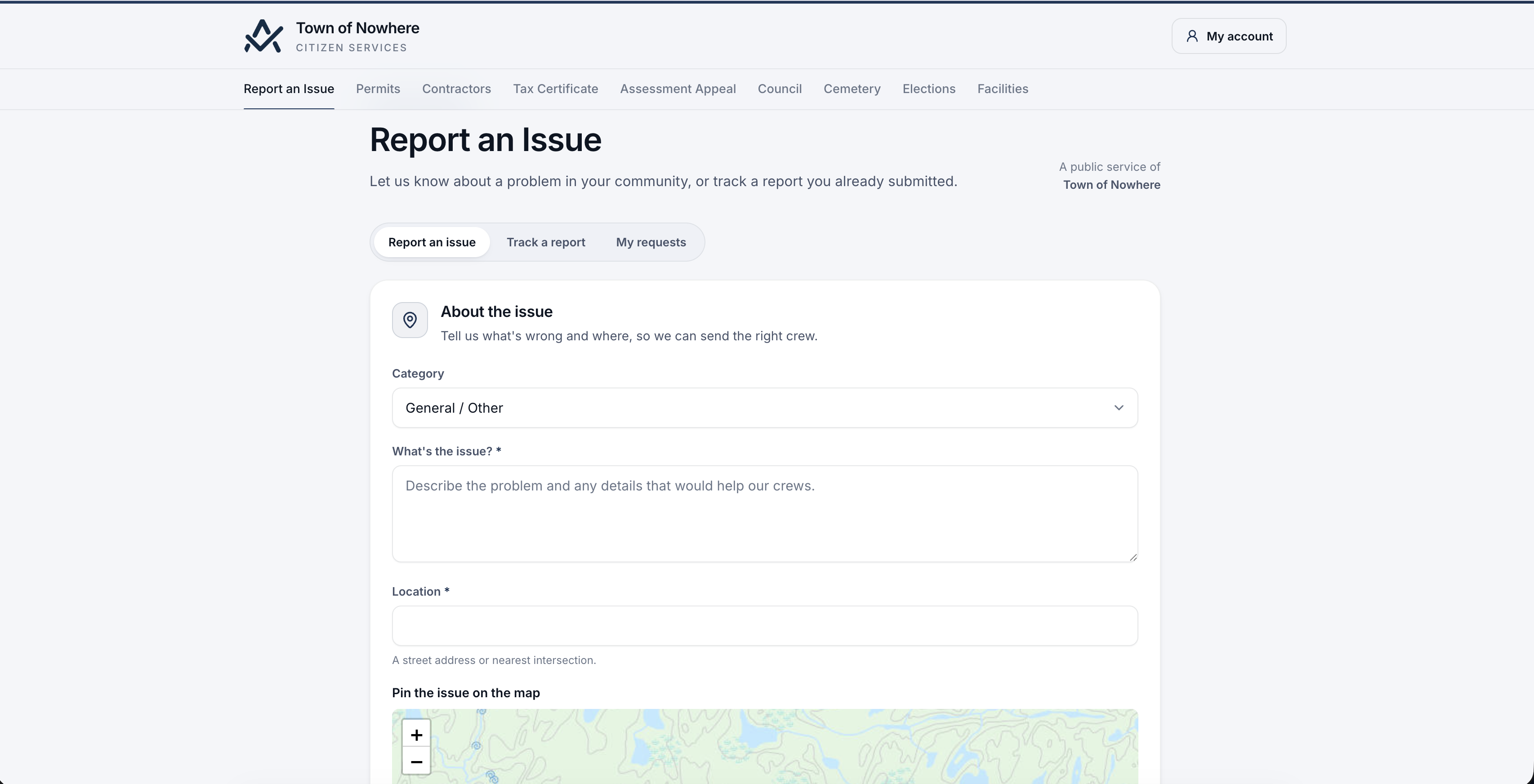This screenshot has height=784, width=1534.
Task: Click the location pin icon beside About the issue
Action: tap(410, 320)
